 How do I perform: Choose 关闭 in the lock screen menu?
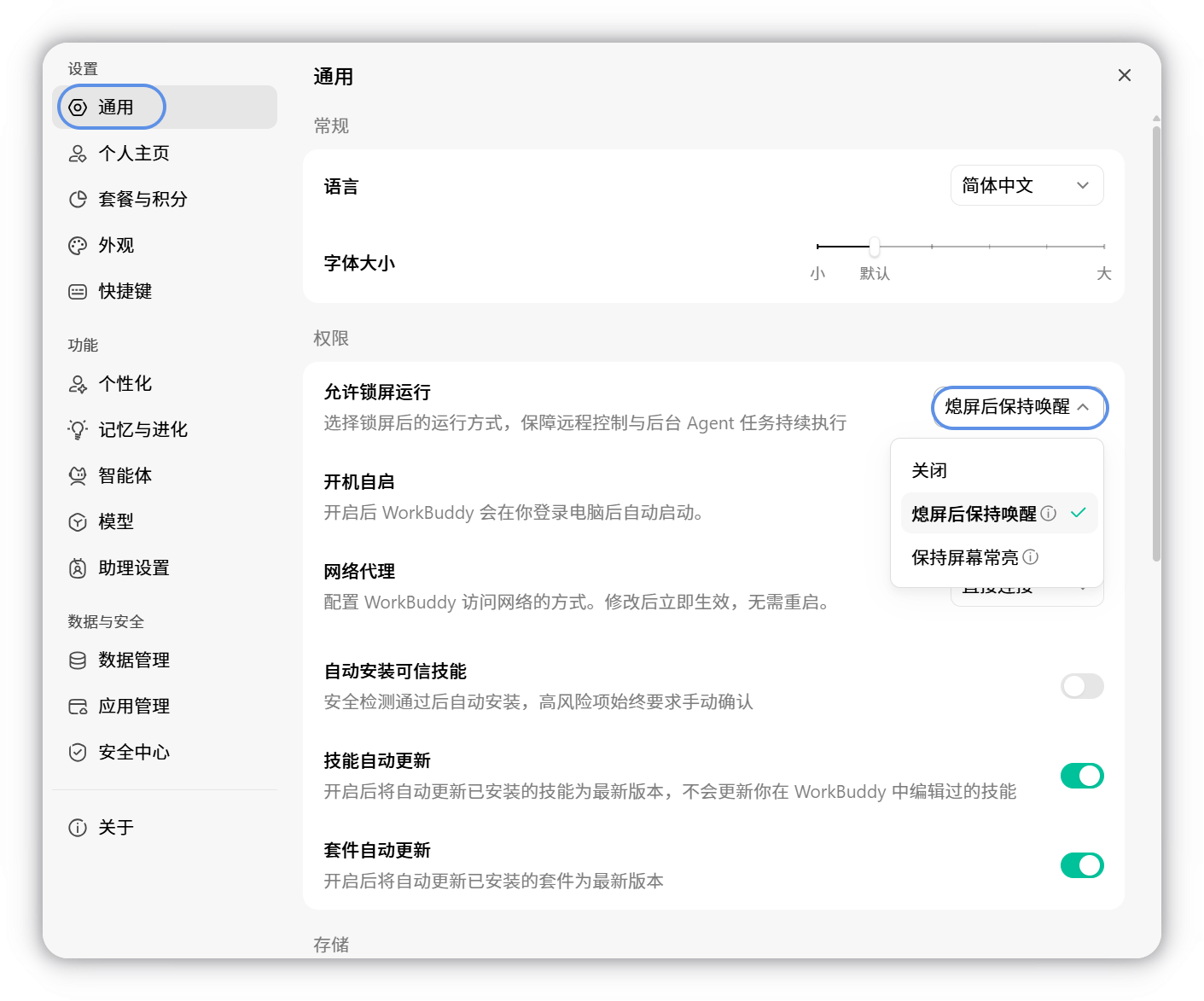(x=998, y=470)
